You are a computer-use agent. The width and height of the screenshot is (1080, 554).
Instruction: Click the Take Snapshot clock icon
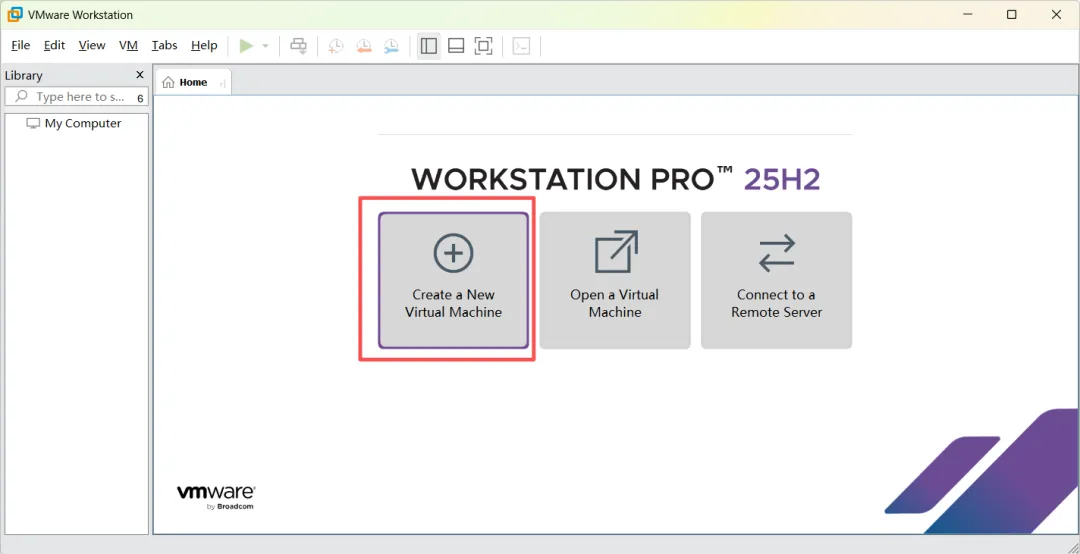click(335, 46)
